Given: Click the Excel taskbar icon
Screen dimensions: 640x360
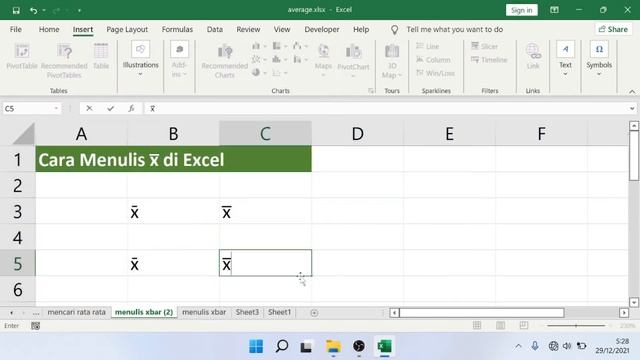Looking at the screenshot, I should pos(384,347).
